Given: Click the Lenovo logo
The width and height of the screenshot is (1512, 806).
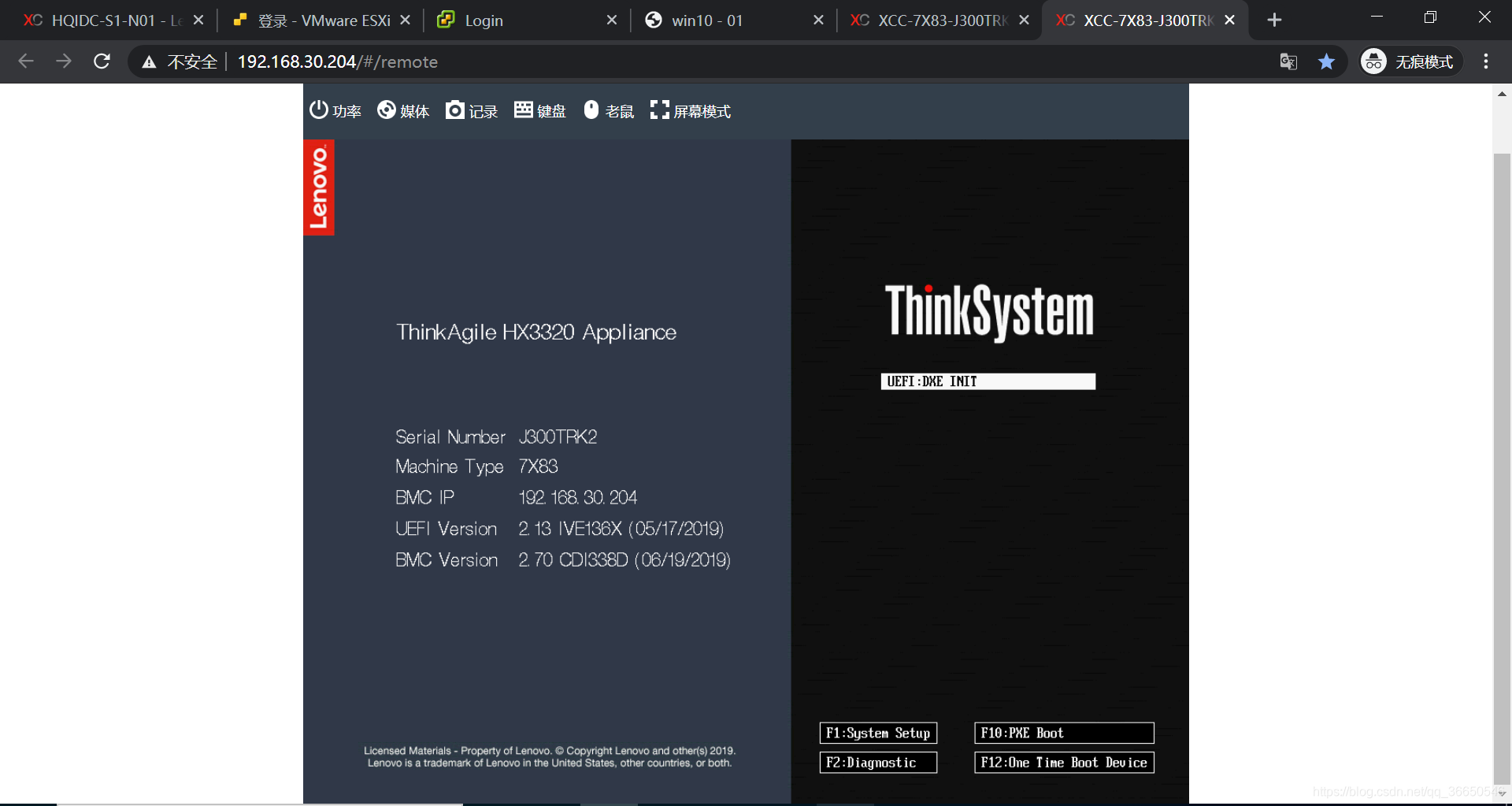Looking at the screenshot, I should pos(319,188).
